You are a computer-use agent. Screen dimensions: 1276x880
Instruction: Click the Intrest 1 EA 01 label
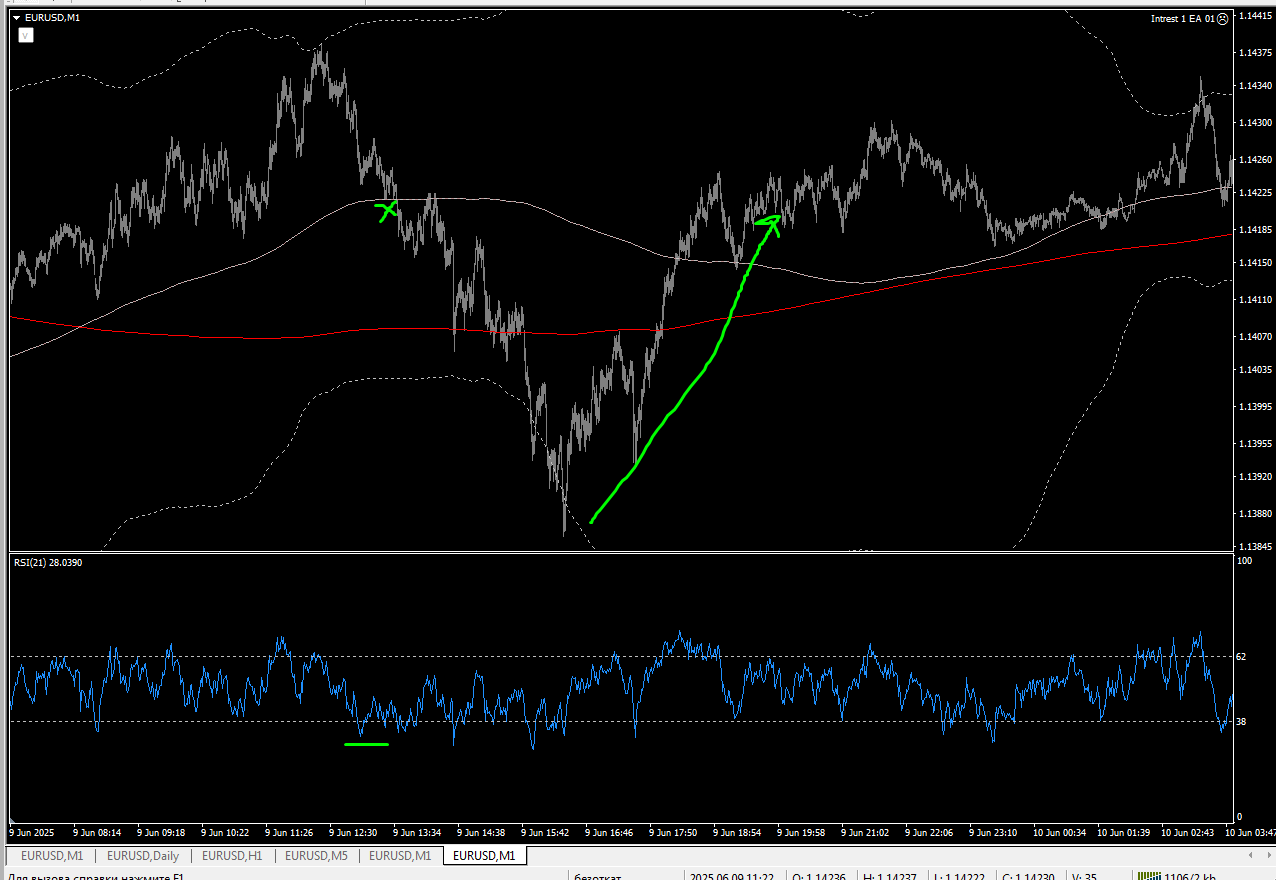pos(1183,18)
